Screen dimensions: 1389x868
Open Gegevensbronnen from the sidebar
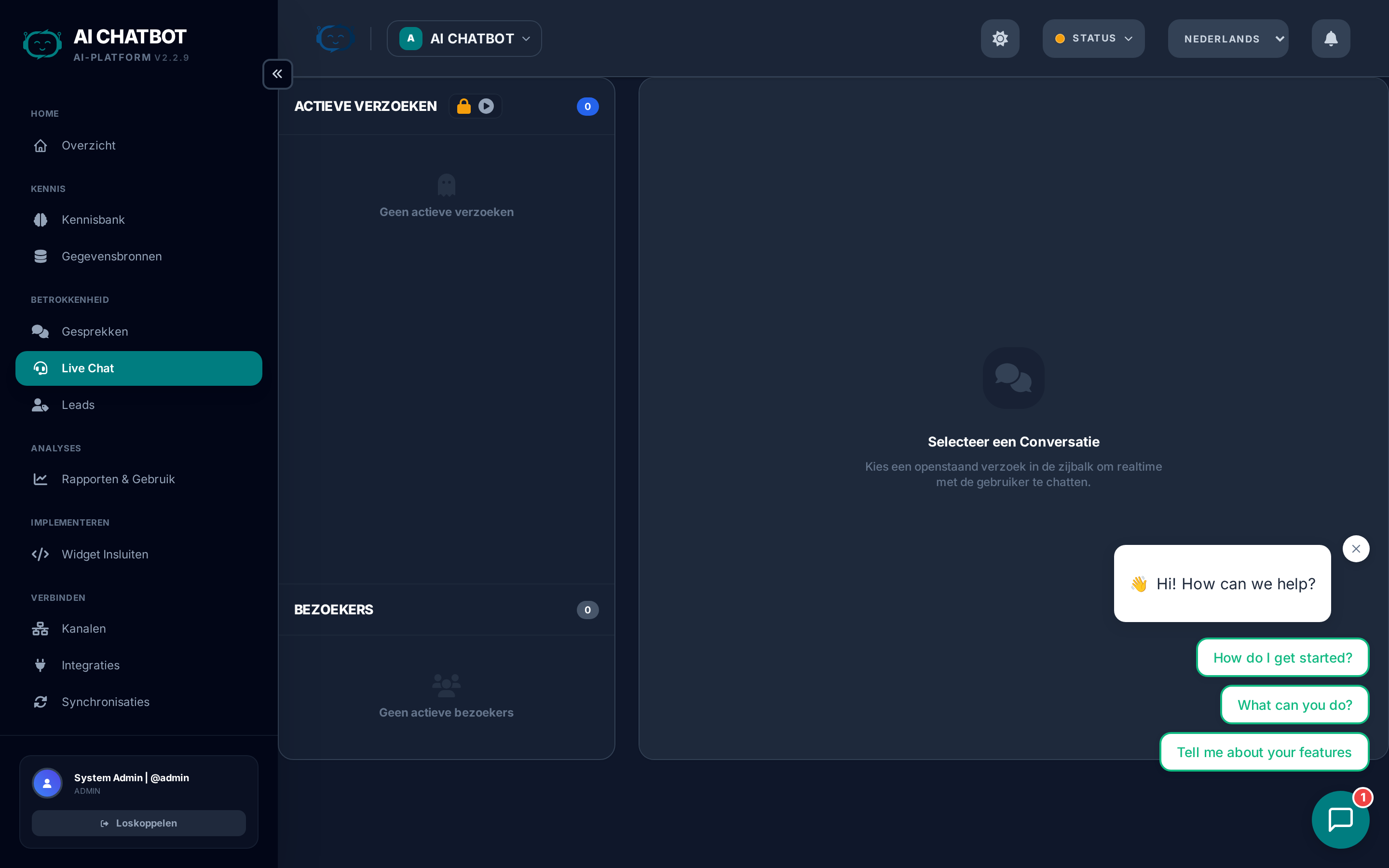point(111,256)
